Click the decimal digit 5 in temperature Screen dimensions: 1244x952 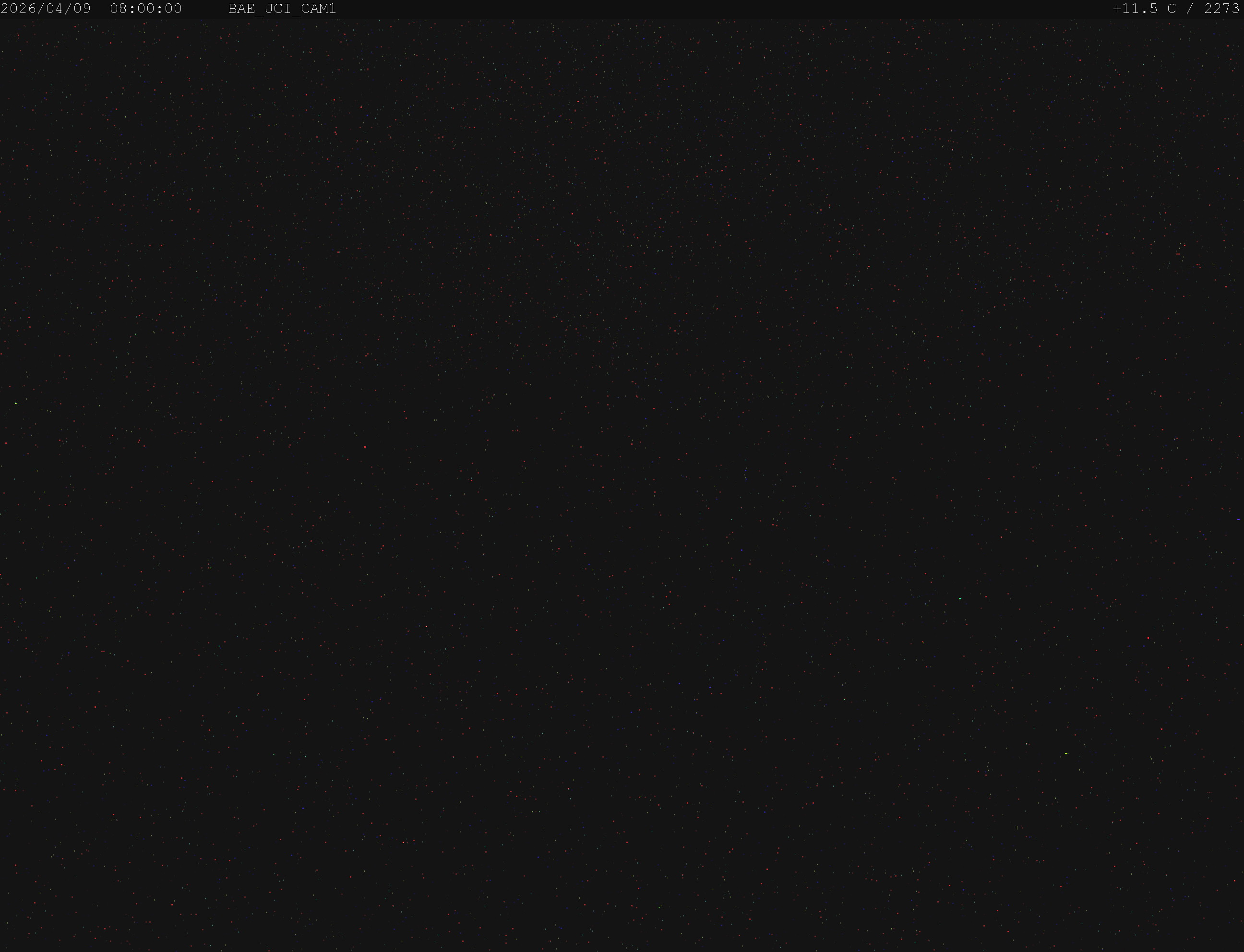point(1153,9)
